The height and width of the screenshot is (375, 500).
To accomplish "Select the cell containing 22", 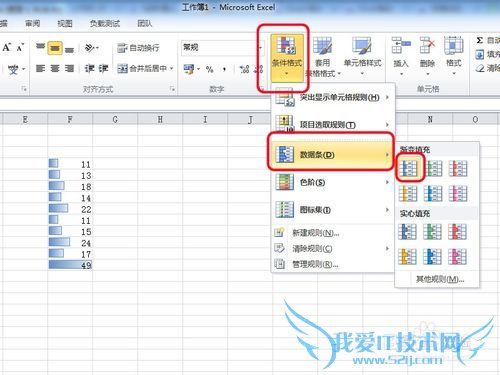I will [70, 209].
